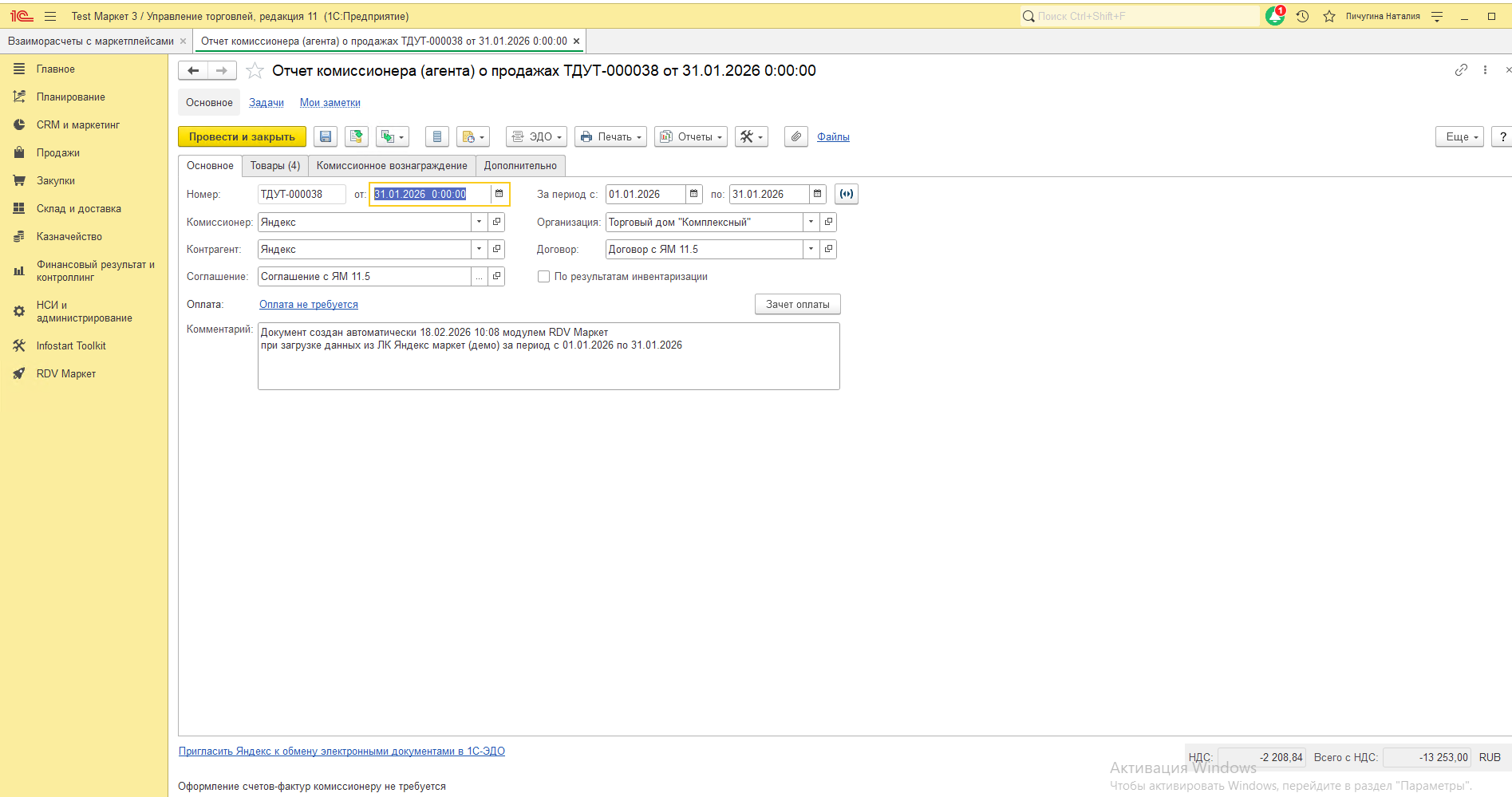Focus the Номер field ТДУТ-000038
This screenshot has width=1512, height=797.
(302, 194)
